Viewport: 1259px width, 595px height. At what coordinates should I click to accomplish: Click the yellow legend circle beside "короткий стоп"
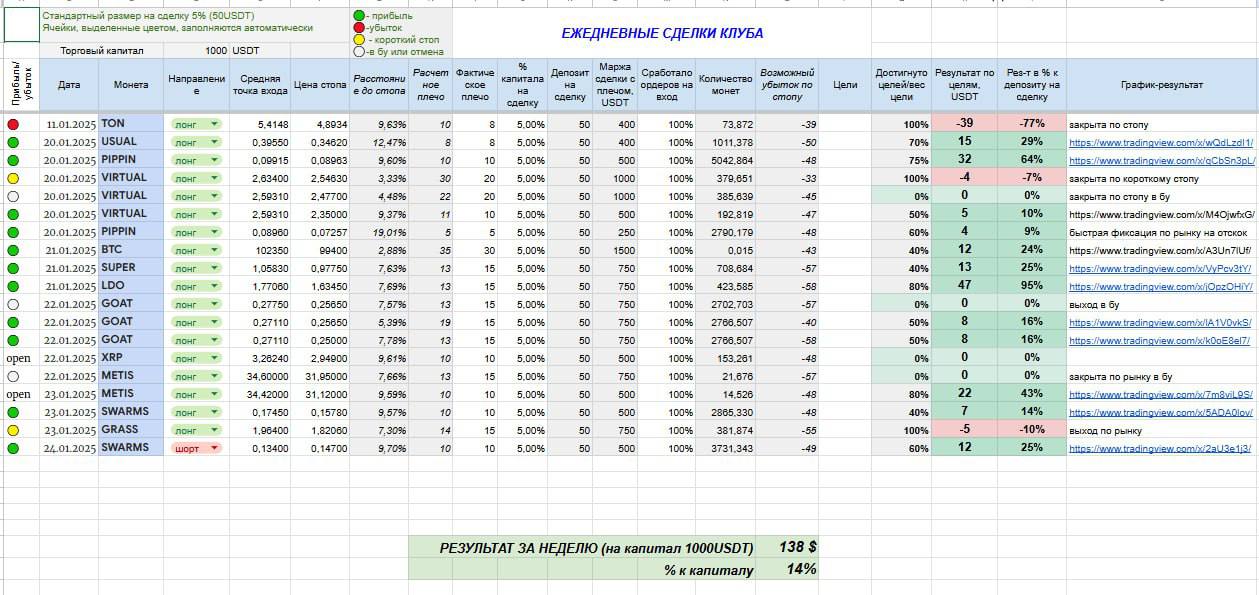click(x=359, y=40)
